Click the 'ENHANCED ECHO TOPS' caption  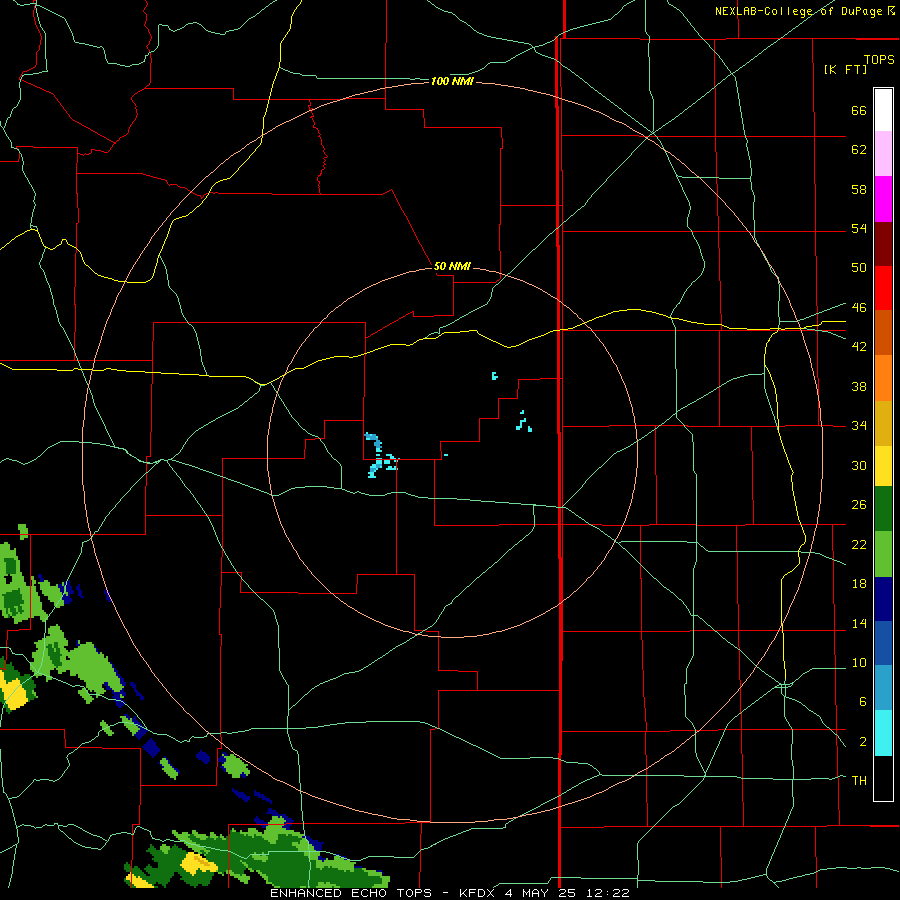click(350, 893)
